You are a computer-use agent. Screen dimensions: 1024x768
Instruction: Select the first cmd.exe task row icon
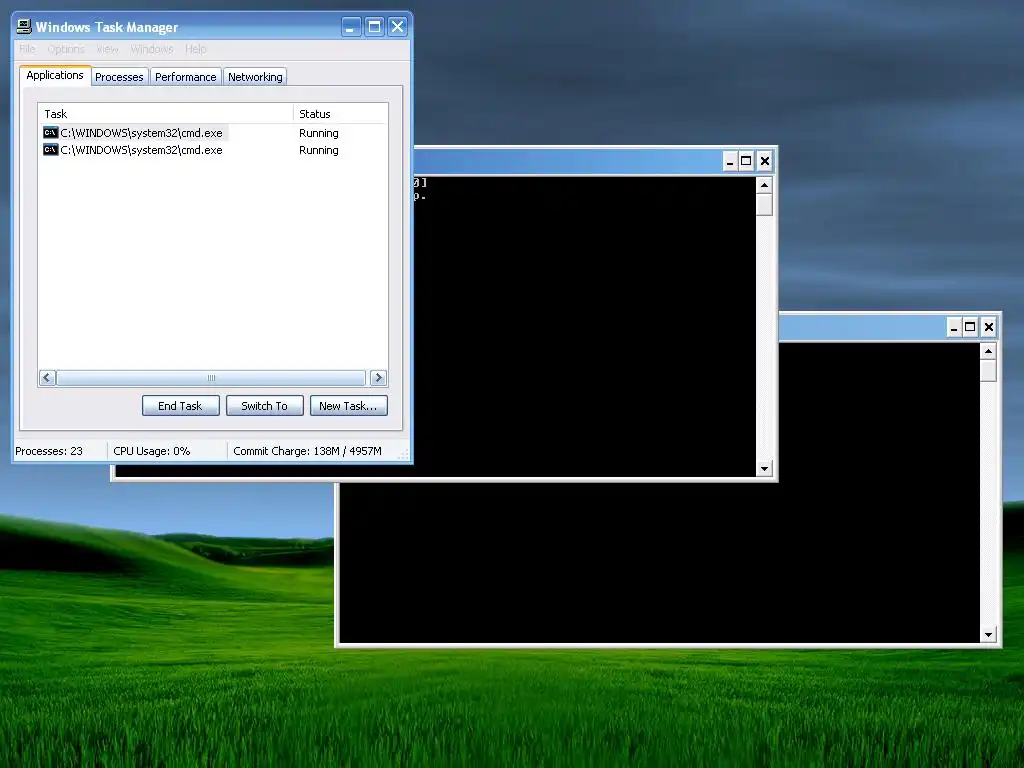pos(50,133)
